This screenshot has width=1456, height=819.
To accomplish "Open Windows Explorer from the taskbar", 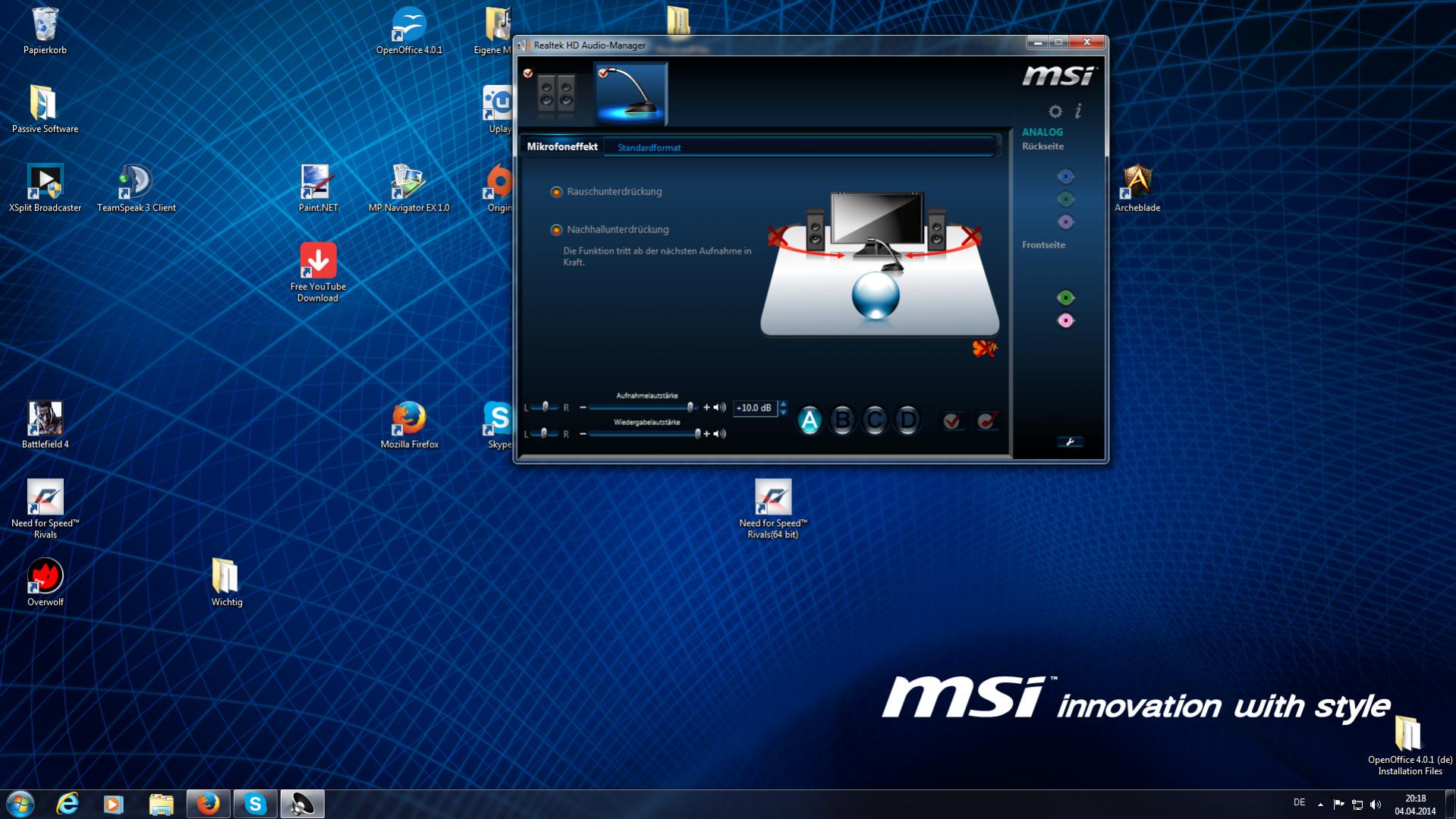I will tap(161, 804).
